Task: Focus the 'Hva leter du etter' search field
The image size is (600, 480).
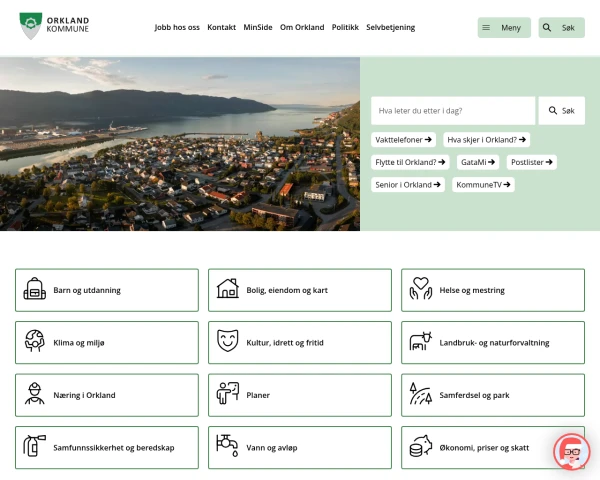Action: point(453,111)
